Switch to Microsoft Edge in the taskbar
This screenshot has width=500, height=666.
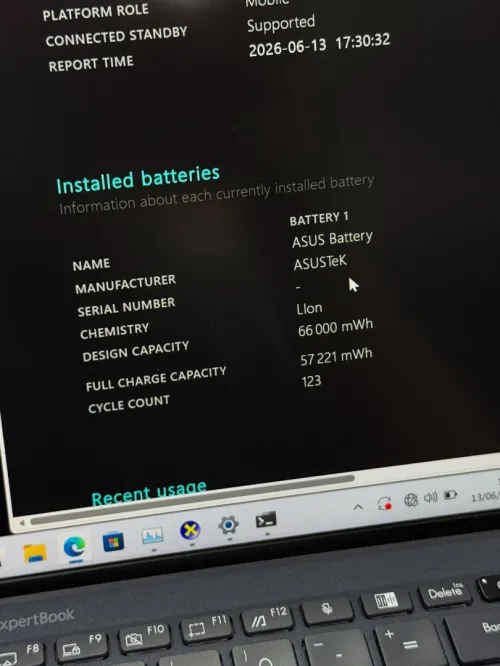(74, 547)
